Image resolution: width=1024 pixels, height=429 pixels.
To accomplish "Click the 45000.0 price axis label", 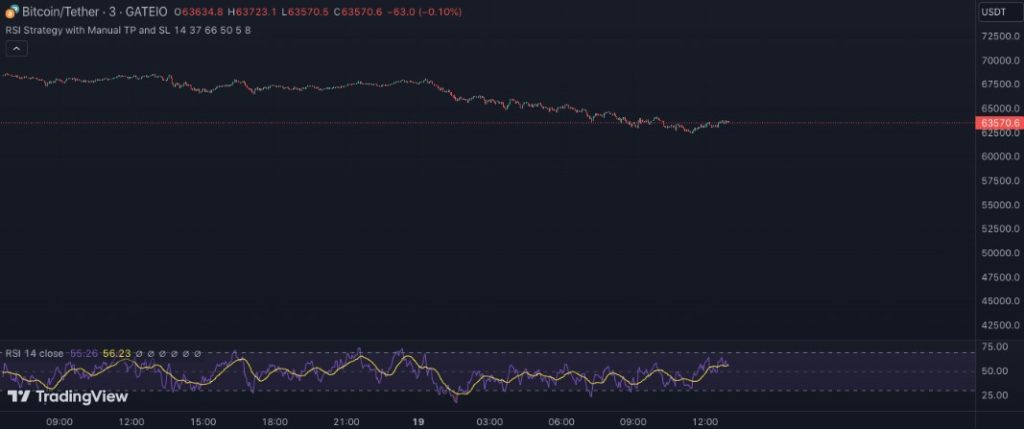I will pyautogui.click(x=1000, y=301).
